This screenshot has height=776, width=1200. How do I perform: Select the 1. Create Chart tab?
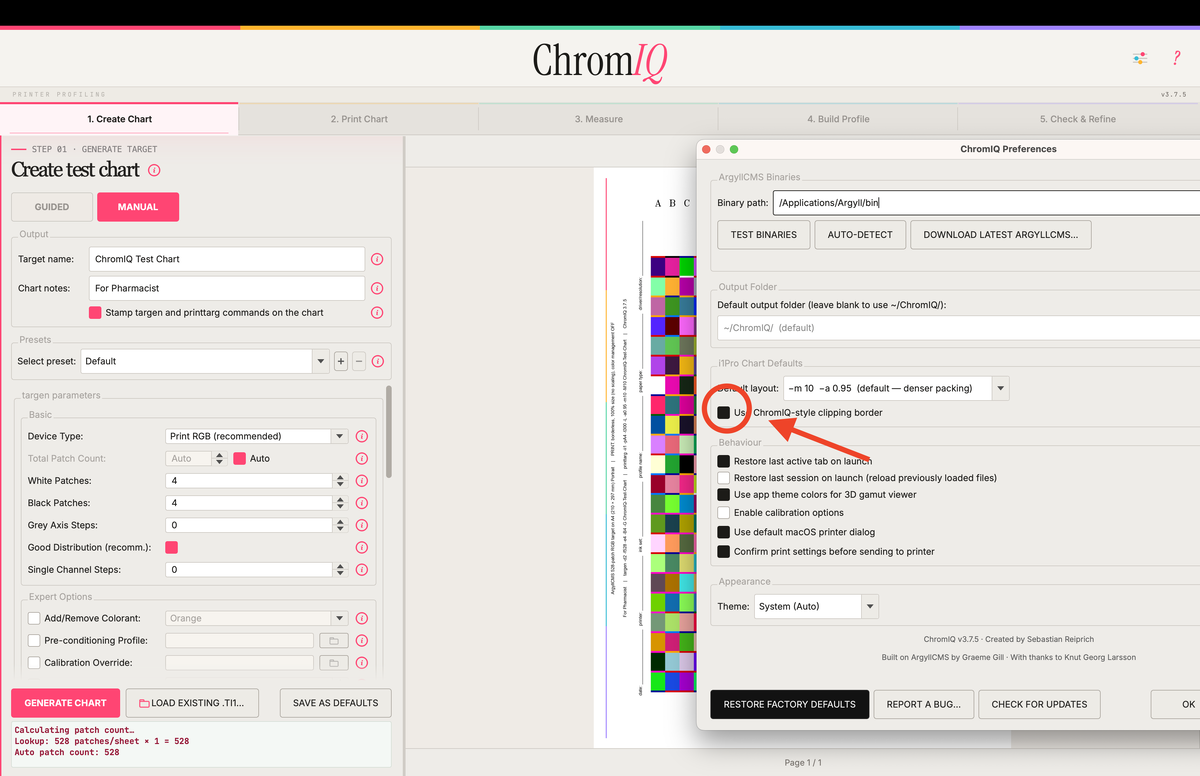(x=119, y=119)
